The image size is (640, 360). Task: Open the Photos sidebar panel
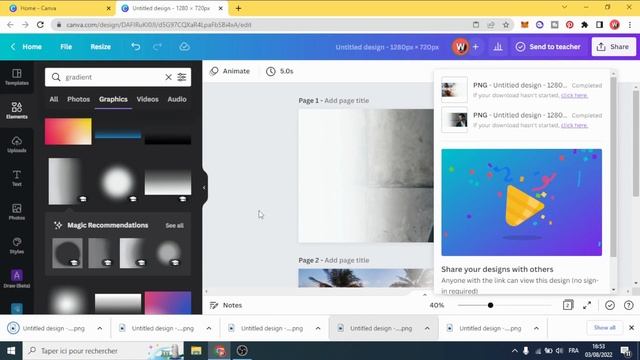[17, 212]
